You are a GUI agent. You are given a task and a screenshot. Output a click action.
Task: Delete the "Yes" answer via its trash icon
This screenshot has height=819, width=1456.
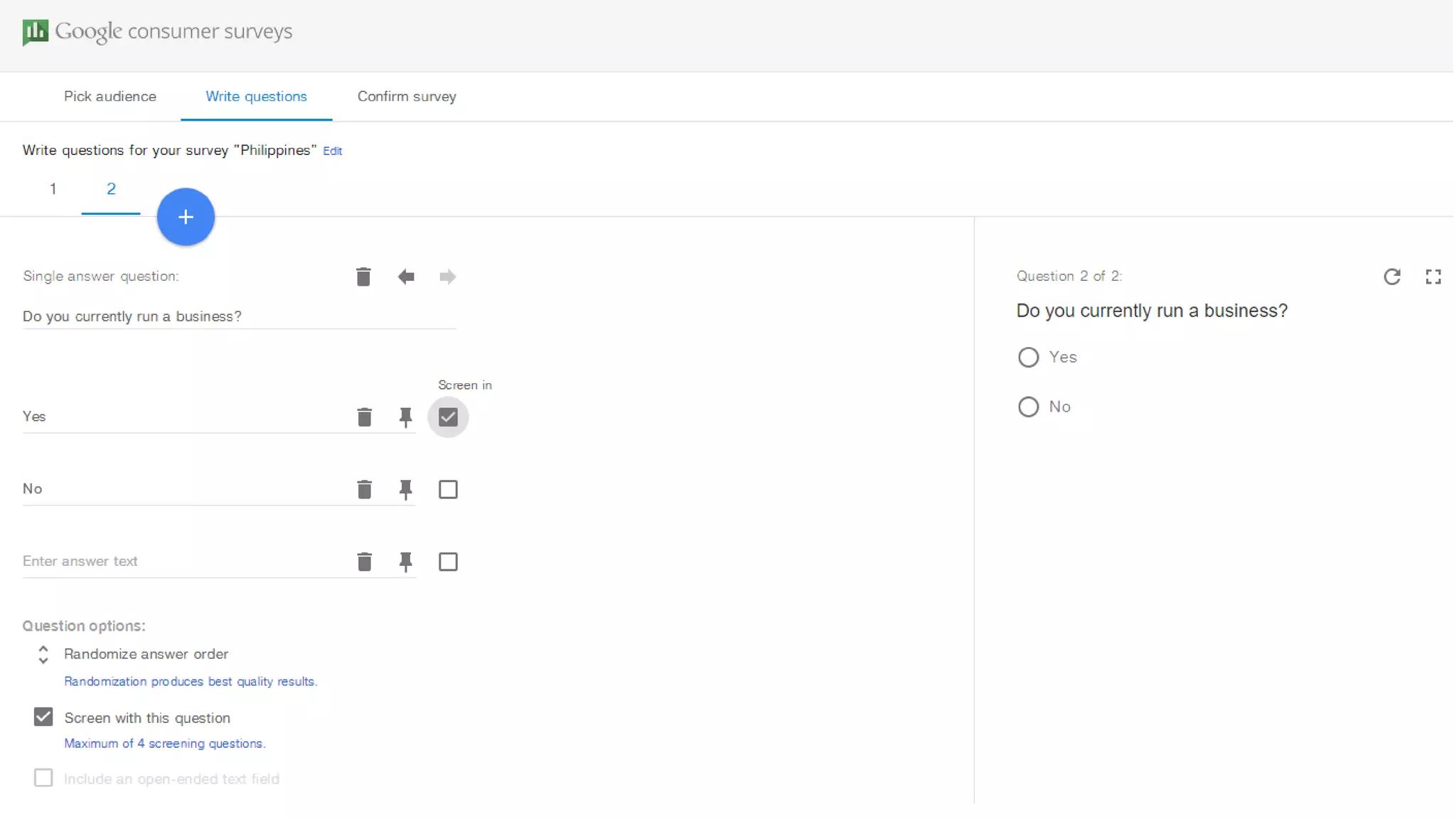pos(364,417)
